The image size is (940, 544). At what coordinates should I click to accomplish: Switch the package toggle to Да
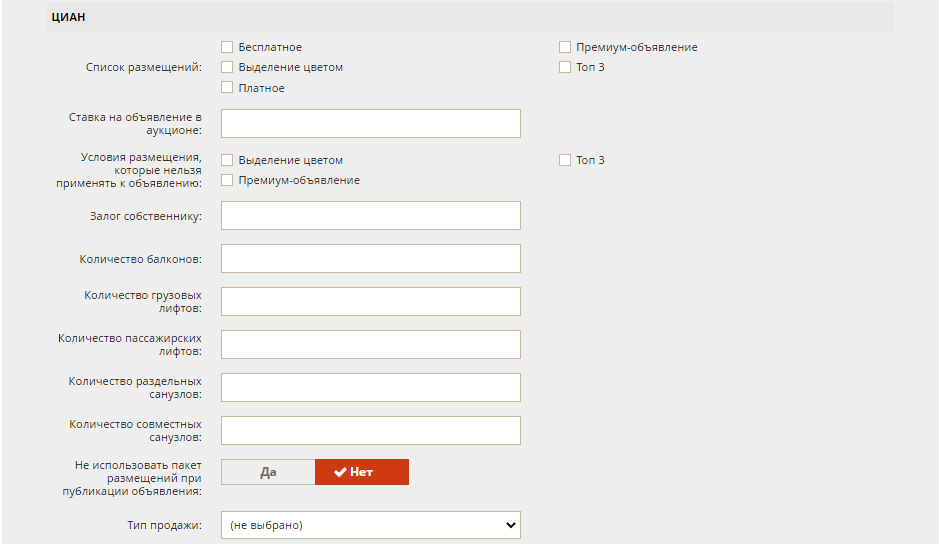pos(268,472)
